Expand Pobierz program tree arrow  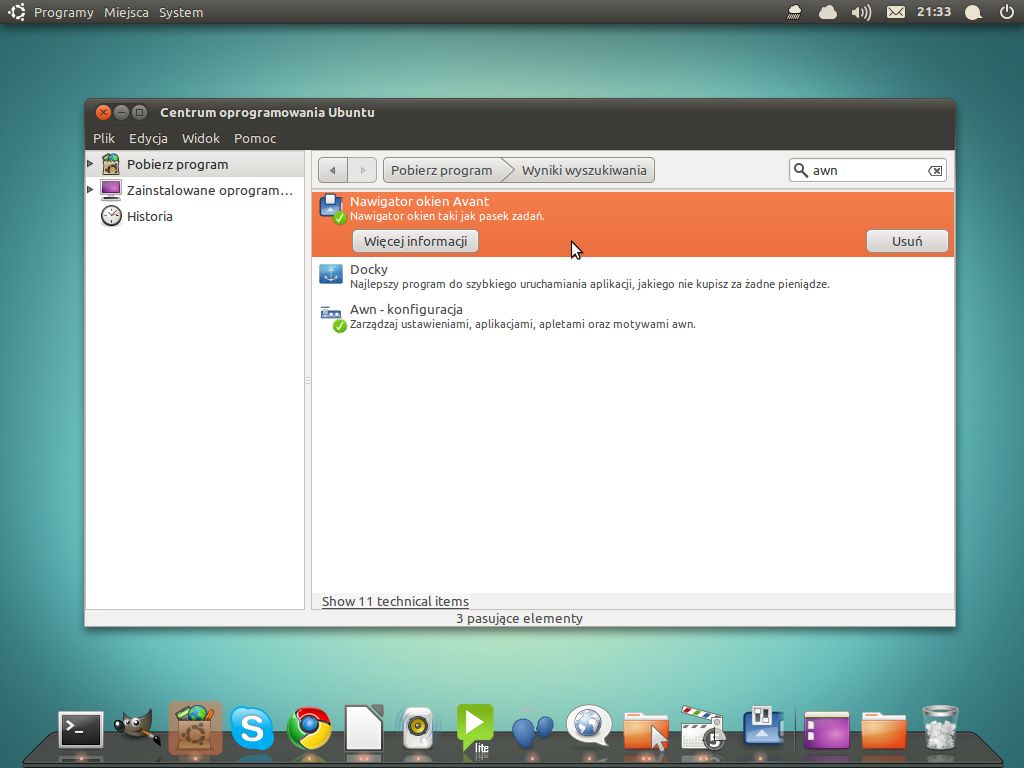[x=90, y=163]
